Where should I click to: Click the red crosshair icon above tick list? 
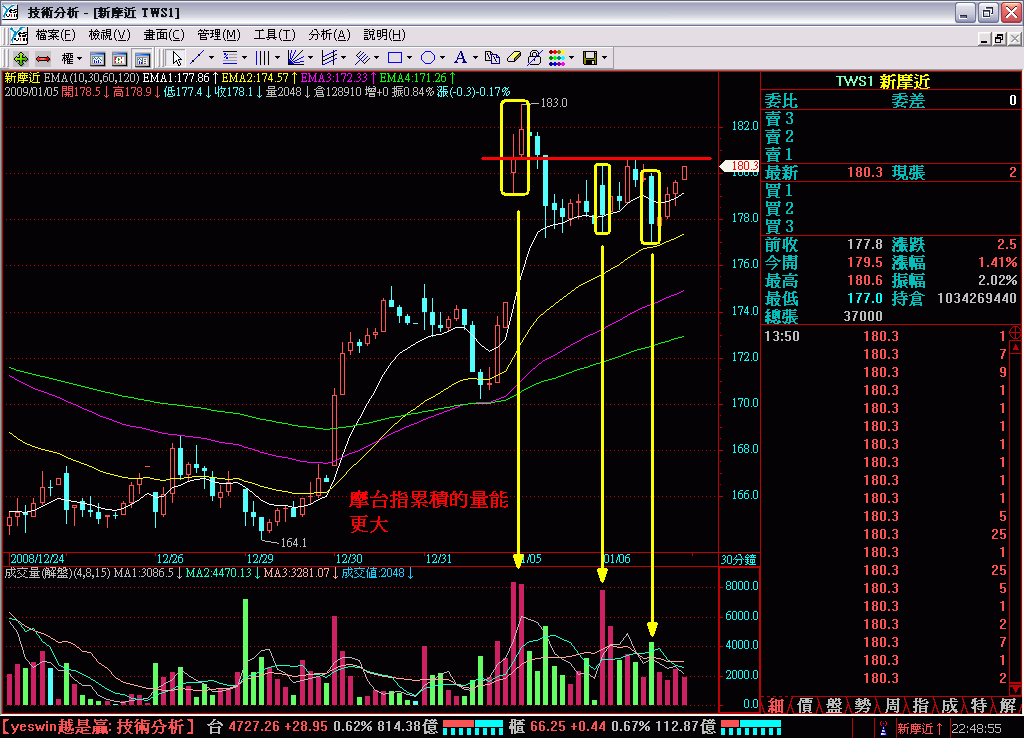[1016, 332]
